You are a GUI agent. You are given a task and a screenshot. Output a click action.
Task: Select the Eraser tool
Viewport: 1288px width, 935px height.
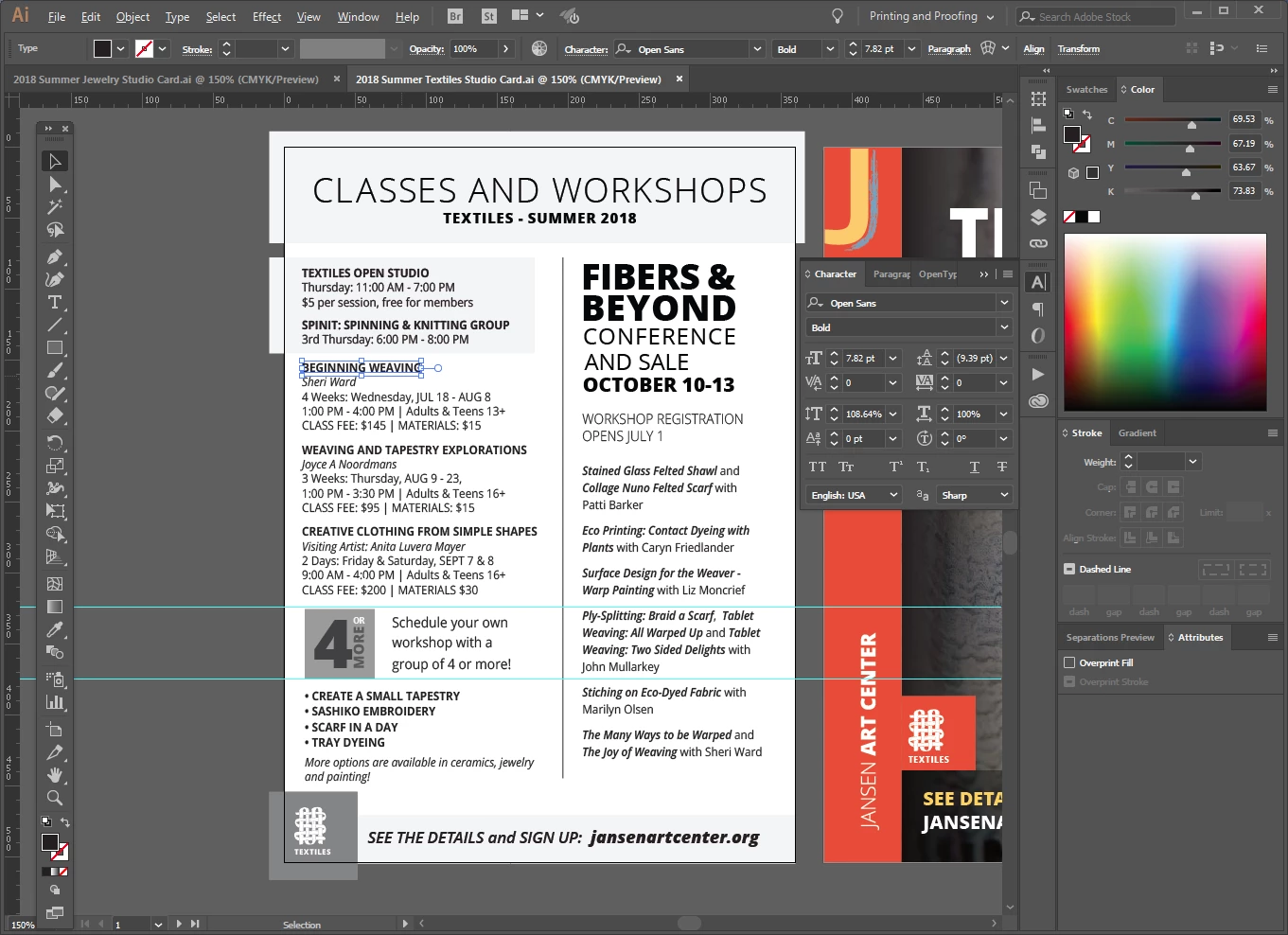coord(55,415)
